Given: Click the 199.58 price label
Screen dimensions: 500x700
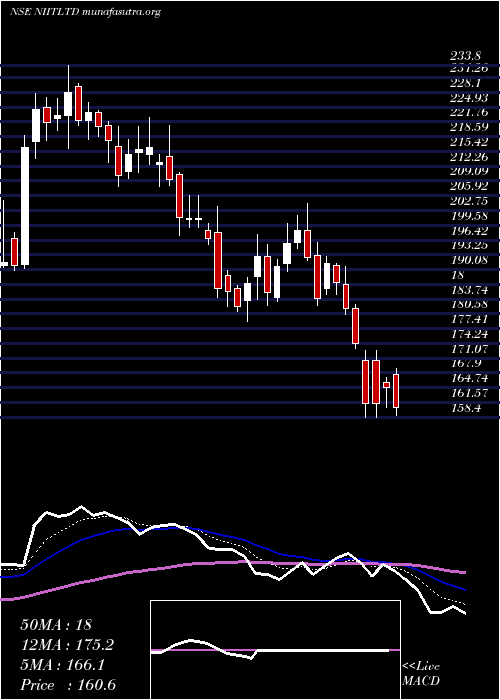Looking at the screenshot, I should (469, 216).
